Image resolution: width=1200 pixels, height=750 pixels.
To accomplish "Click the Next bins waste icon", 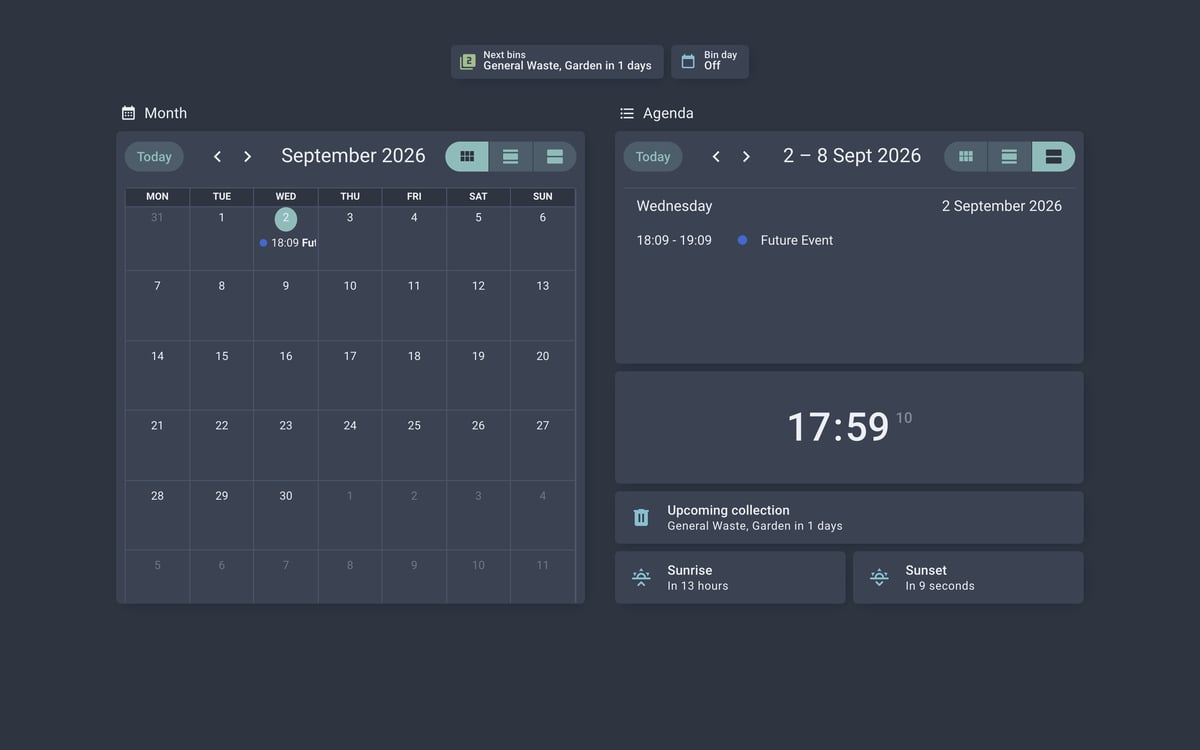I will [467, 62].
